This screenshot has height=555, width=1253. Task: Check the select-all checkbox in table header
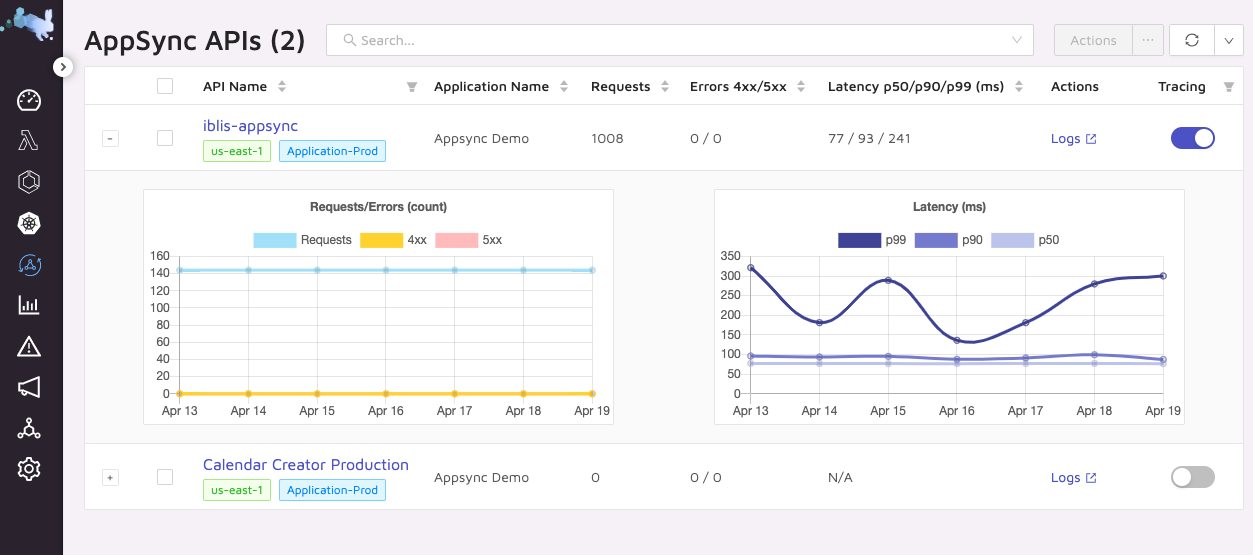coord(165,87)
